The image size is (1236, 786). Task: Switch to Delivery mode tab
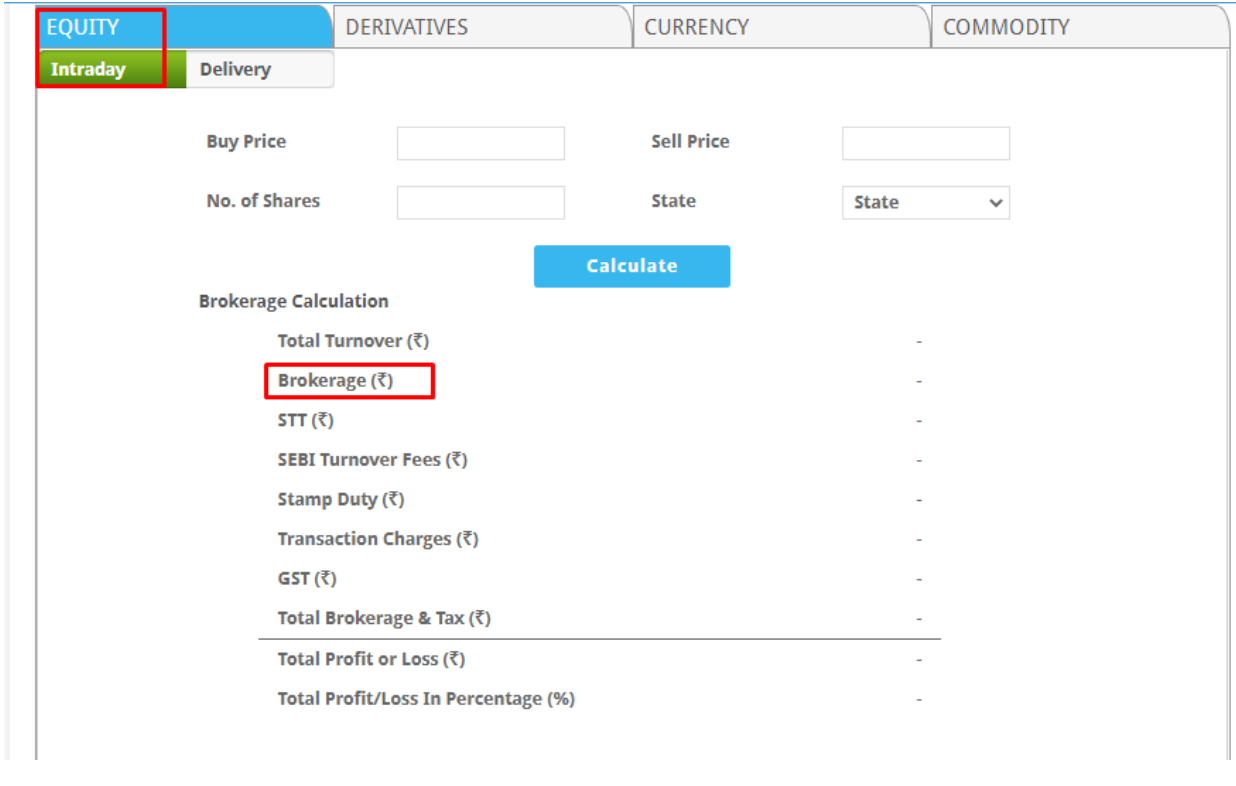click(235, 69)
